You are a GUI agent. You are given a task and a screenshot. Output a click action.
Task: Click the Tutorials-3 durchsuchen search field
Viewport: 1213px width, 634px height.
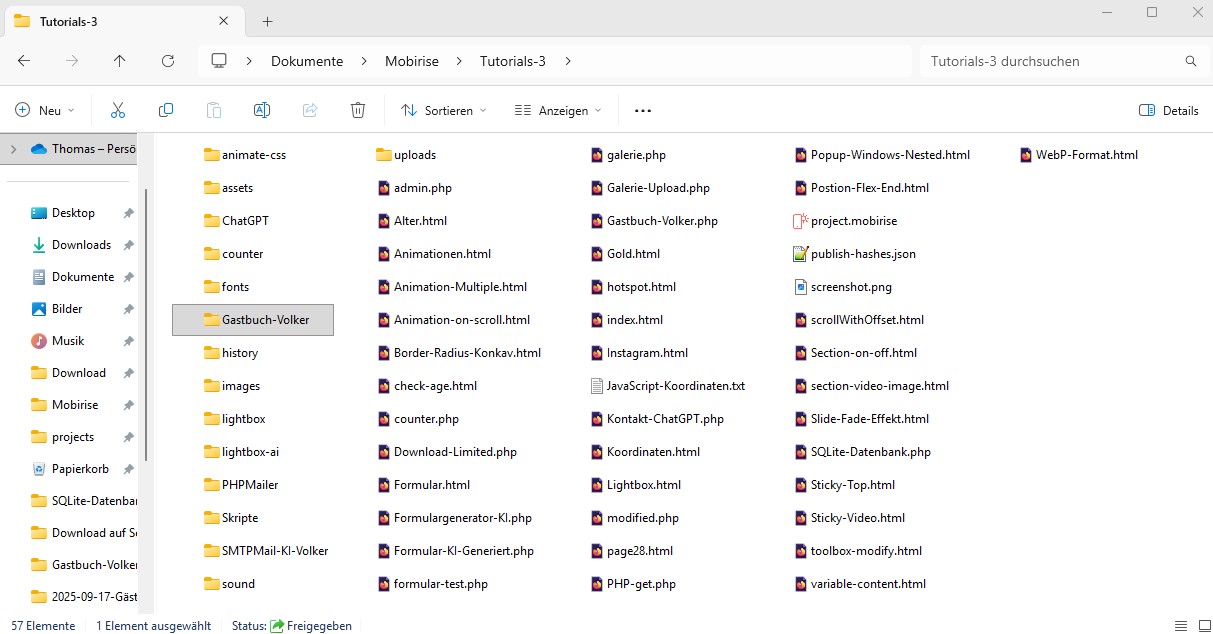1050,61
